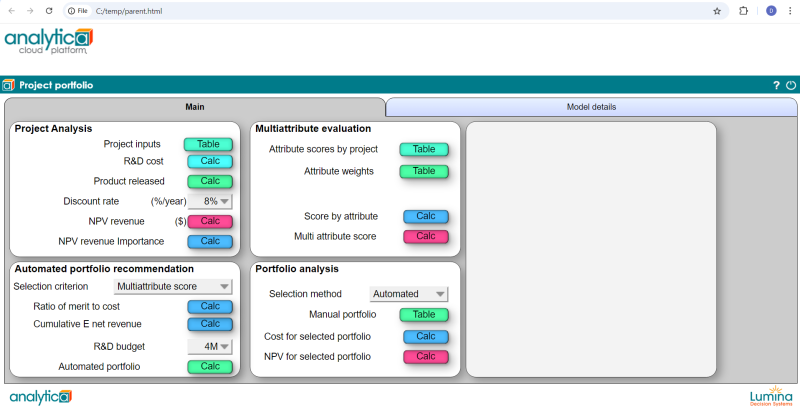
Task: Click Calc for NPV revenue Importance
Action: click(x=210, y=241)
